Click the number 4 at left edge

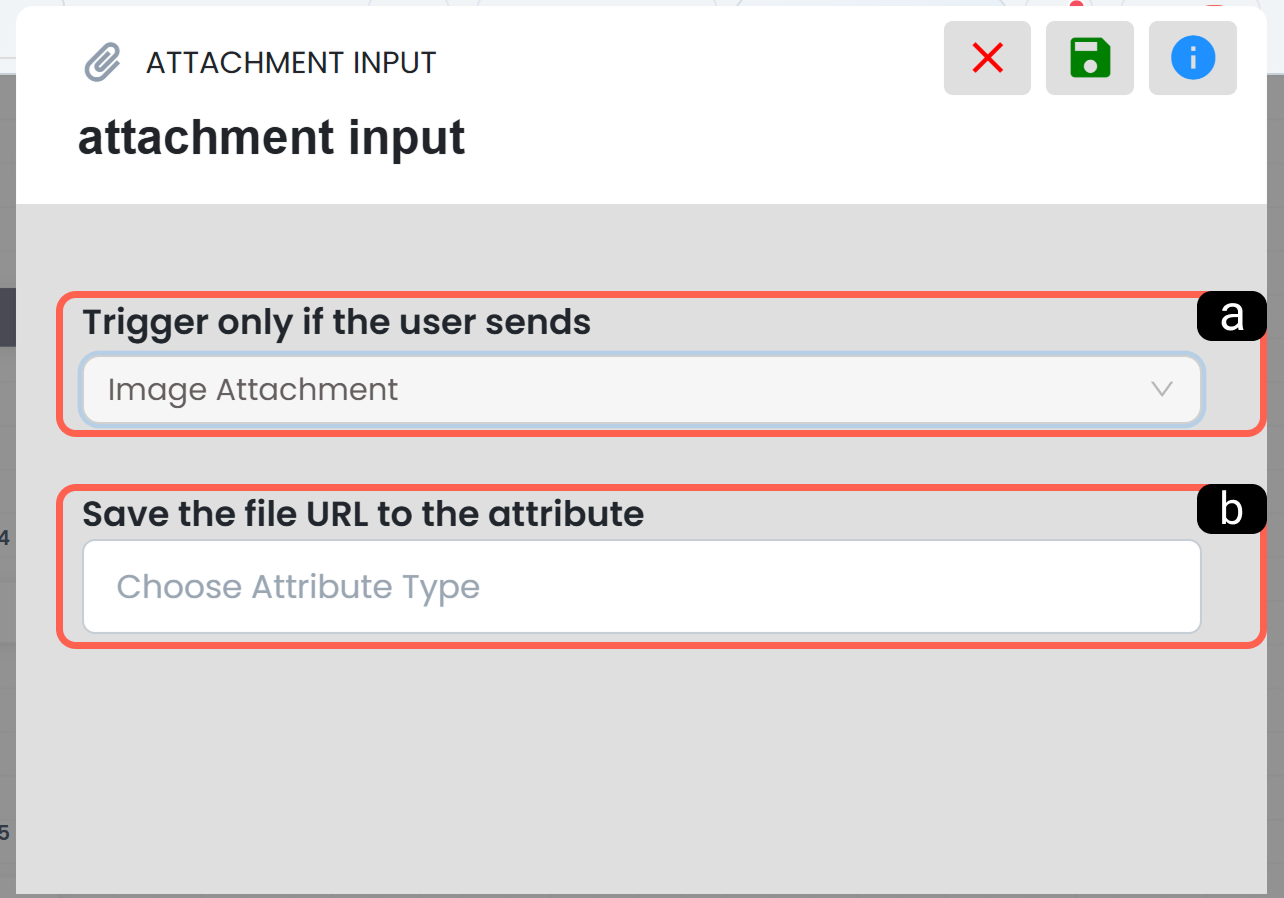(5, 539)
